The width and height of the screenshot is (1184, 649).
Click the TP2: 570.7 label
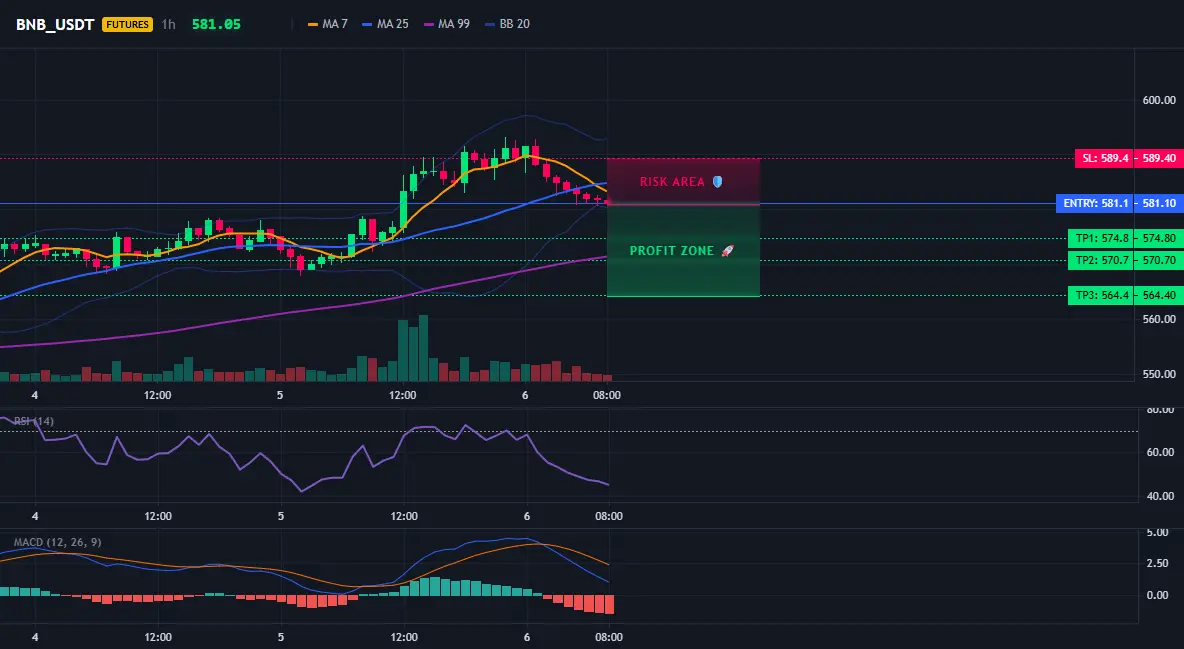coord(1102,261)
